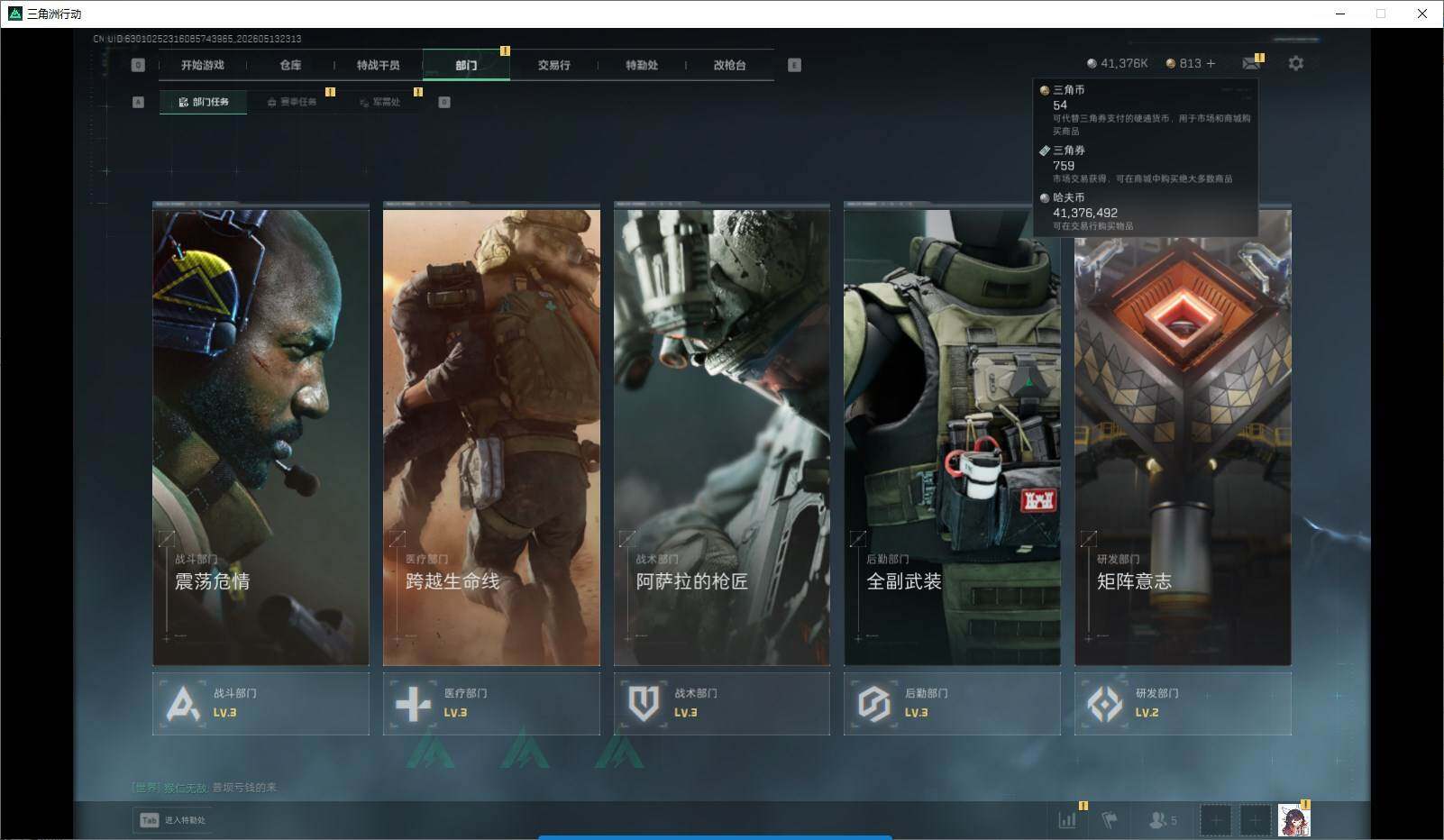Click the 三角券 label in currency tooltip
The height and width of the screenshot is (840, 1444).
1069,151
